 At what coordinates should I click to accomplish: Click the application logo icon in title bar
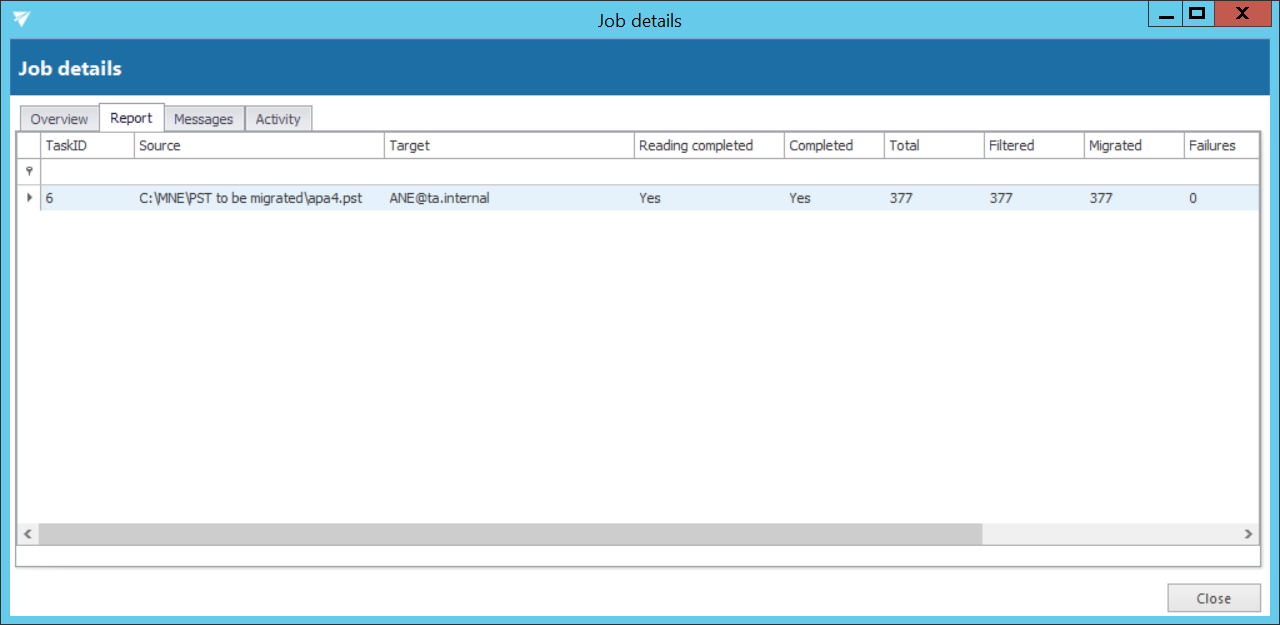(x=21, y=19)
